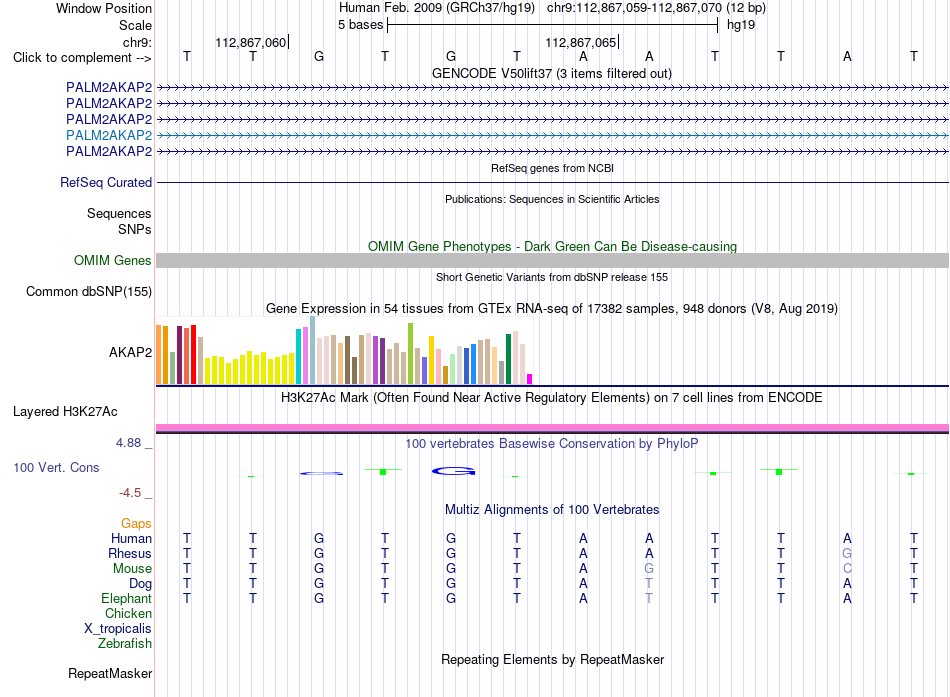The height and width of the screenshot is (697, 950).
Task: Select the Zebrafish alignment row label
Action: click(x=125, y=643)
